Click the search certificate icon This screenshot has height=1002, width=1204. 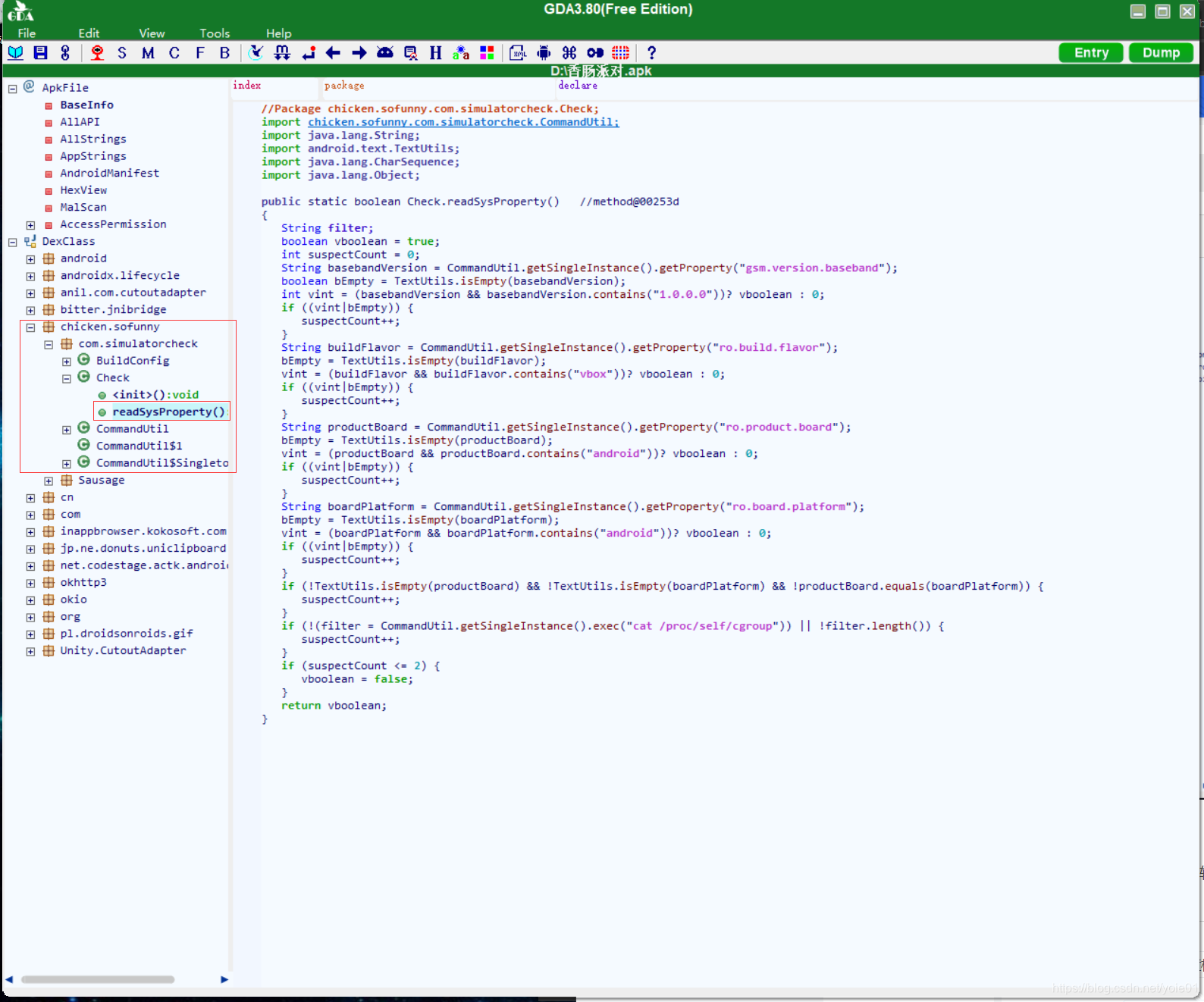410,53
